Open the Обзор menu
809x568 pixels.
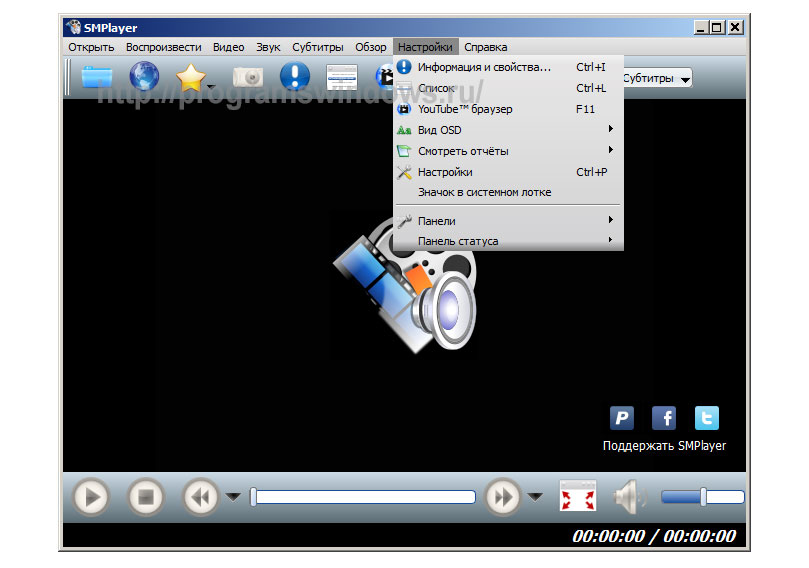[x=370, y=47]
